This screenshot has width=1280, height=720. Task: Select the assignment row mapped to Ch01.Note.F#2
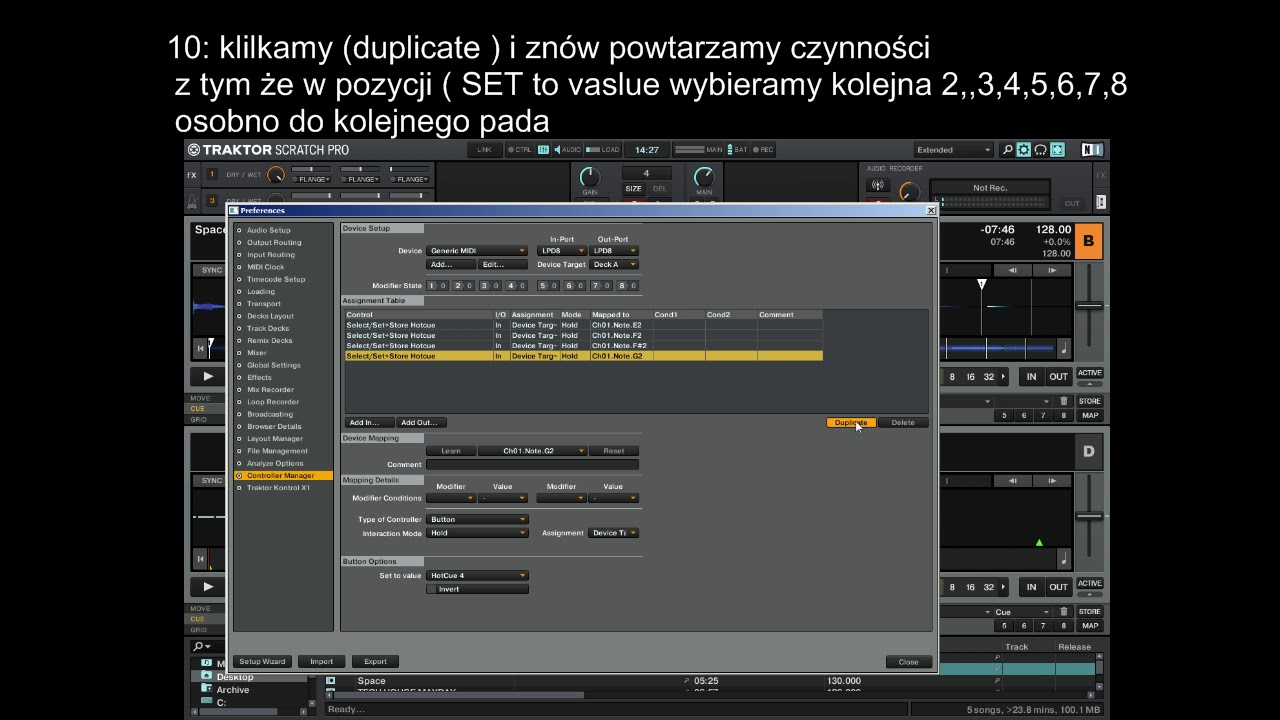(x=584, y=346)
